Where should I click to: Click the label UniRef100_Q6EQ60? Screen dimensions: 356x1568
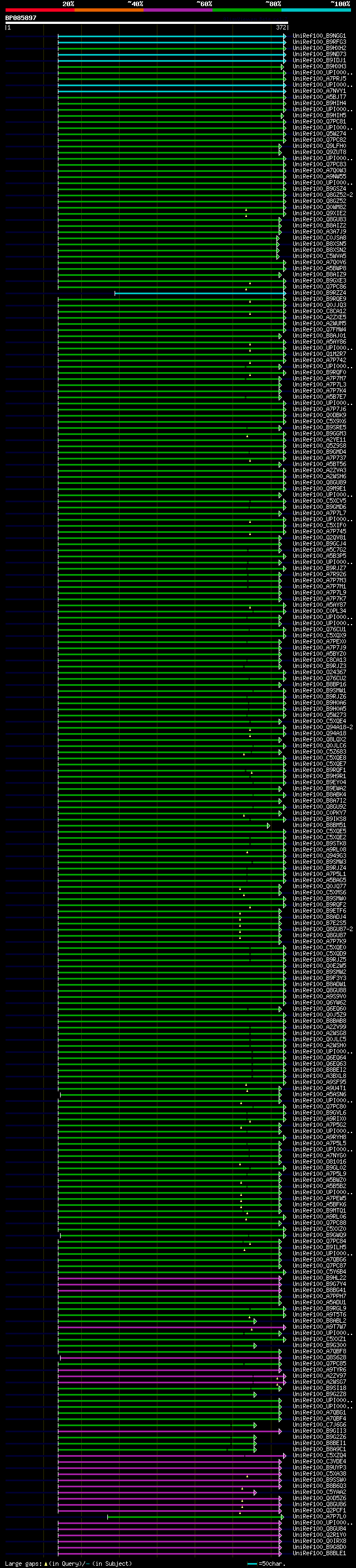(x=319, y=1008)
